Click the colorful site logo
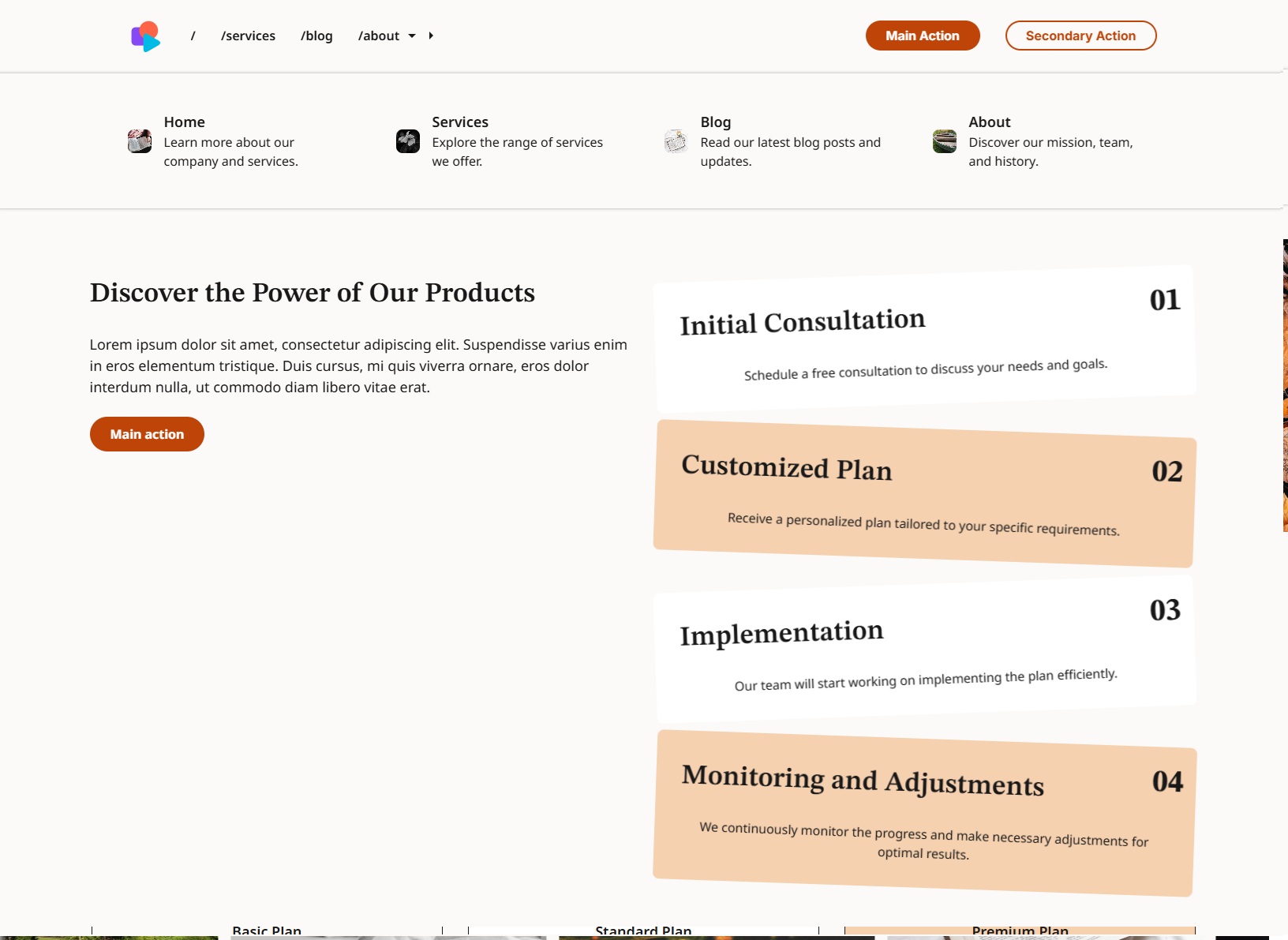Screen dimensions: 1288x940 coord(145,36)
